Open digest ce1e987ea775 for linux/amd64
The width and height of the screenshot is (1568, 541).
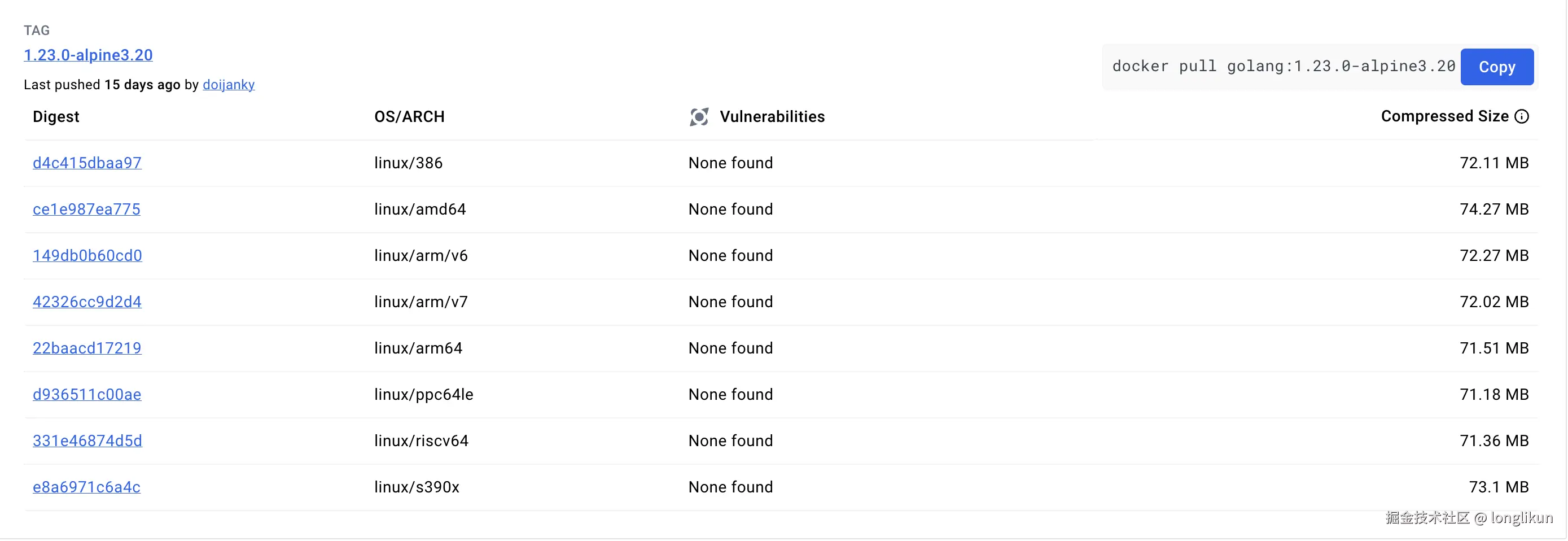tap(86, 209)
